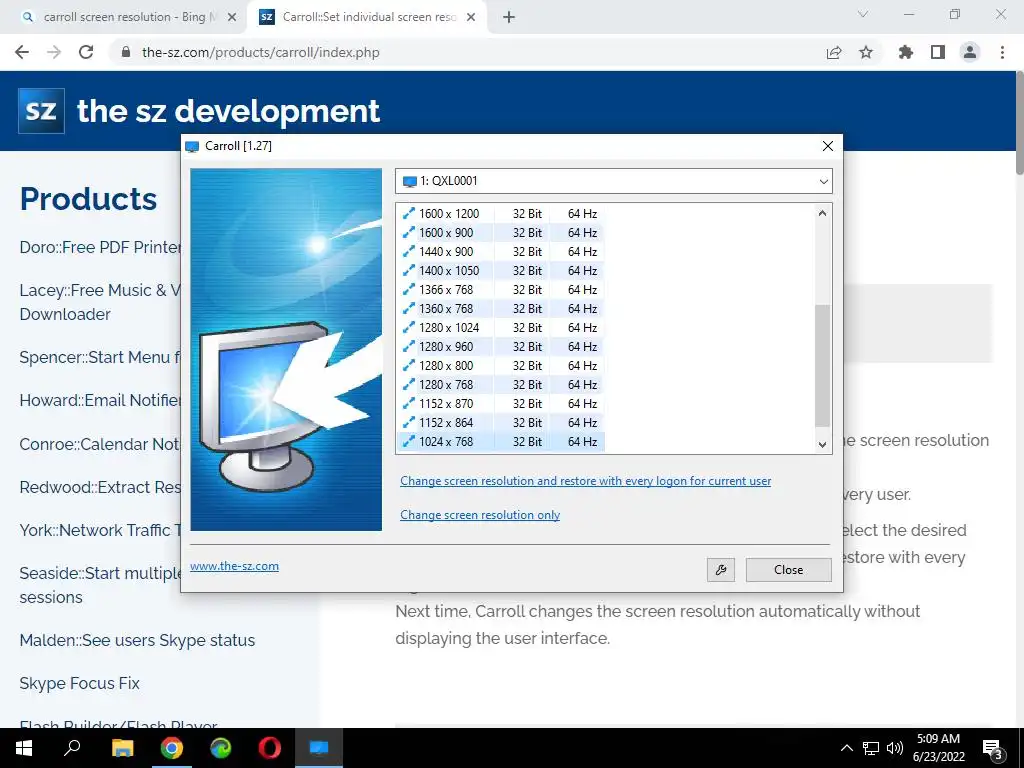1024x768 pixels.
Task: Bookmark this page with star icon
Action: click(x=866, y=52)
